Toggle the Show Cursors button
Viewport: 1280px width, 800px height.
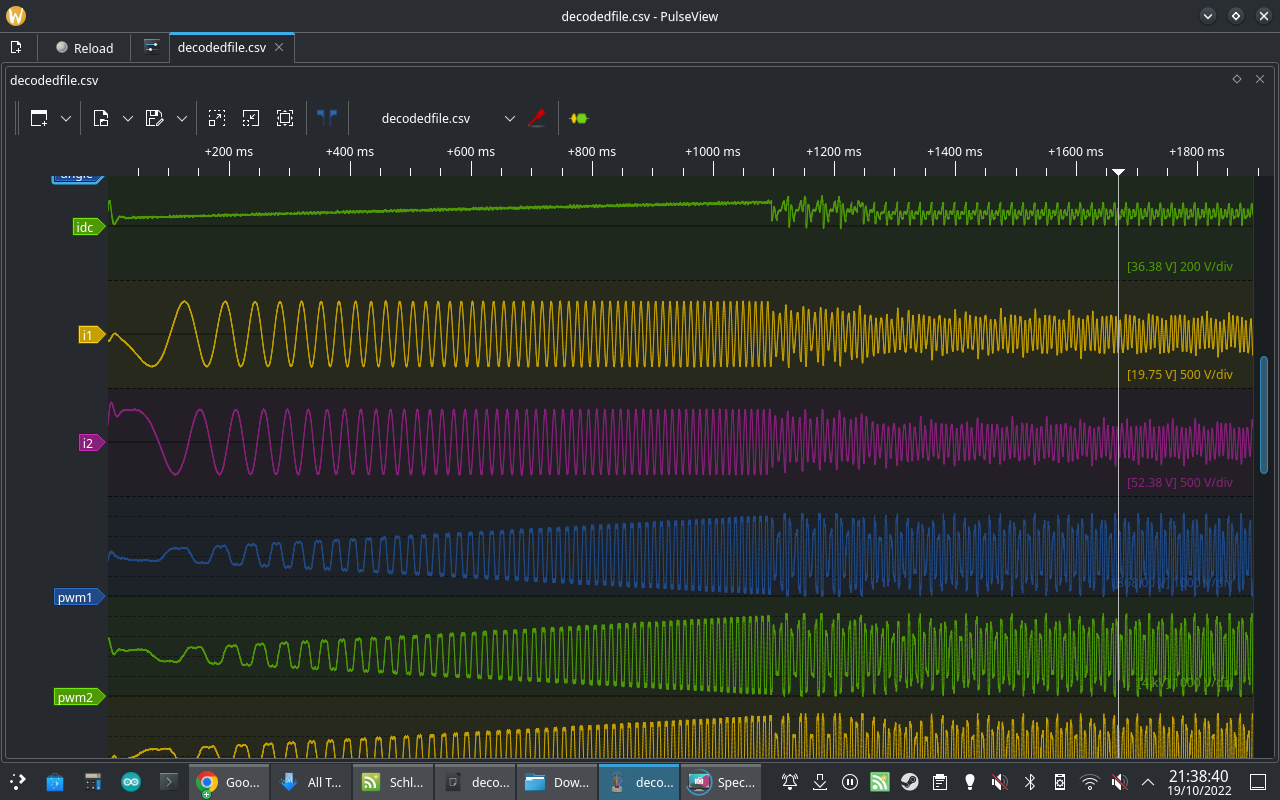coord(327,118)
